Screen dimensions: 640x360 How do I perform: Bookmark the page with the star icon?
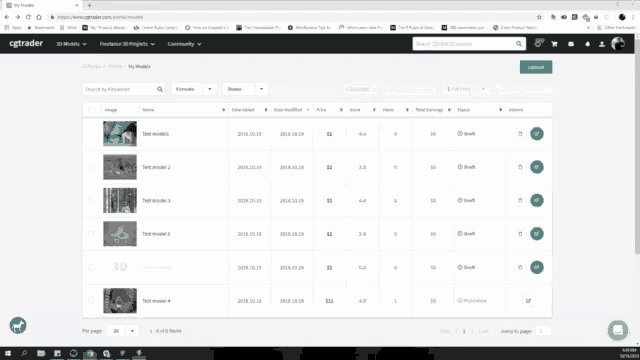pos(539,17)
